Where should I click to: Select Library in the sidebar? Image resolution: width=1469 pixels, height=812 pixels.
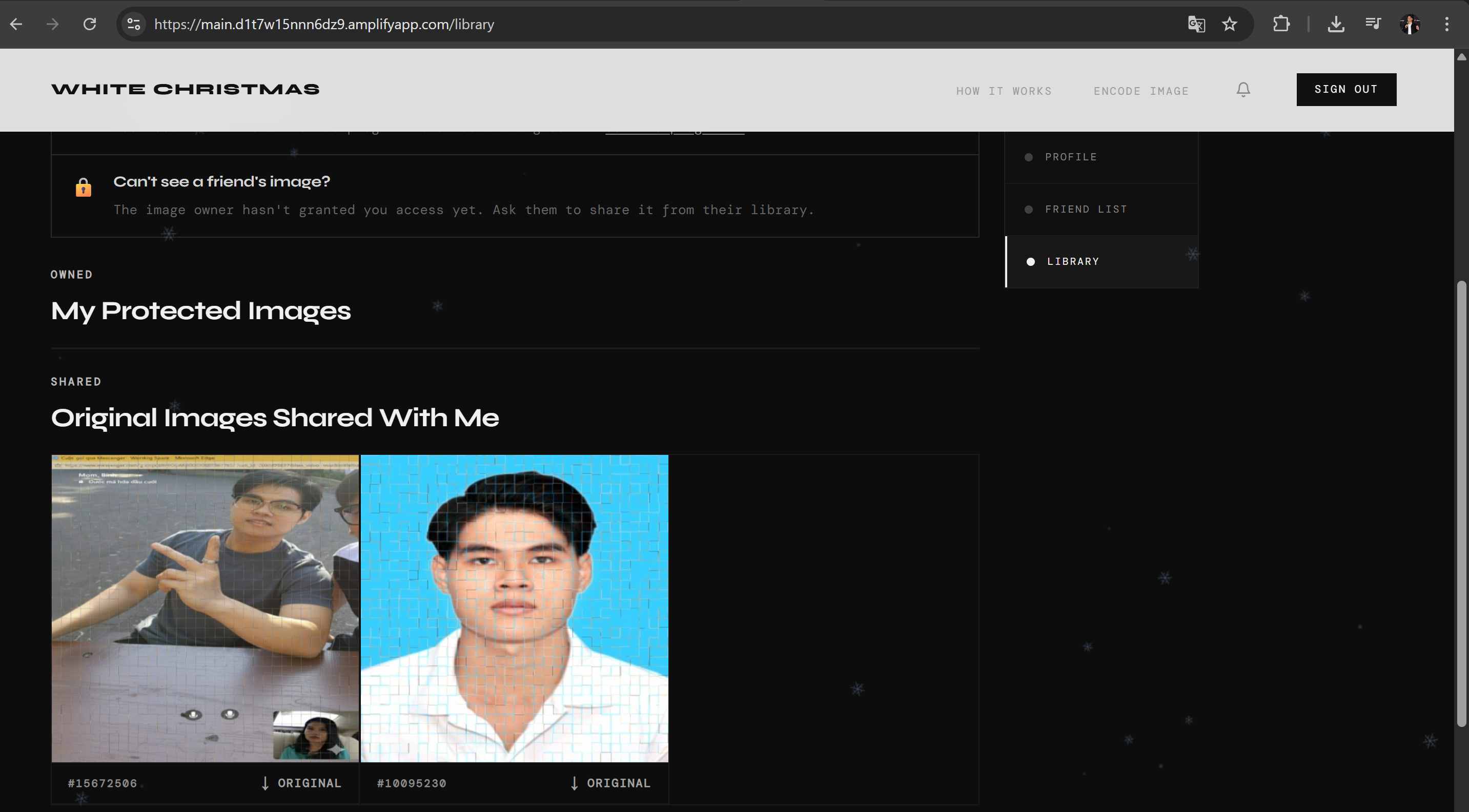coord(1072,262)
